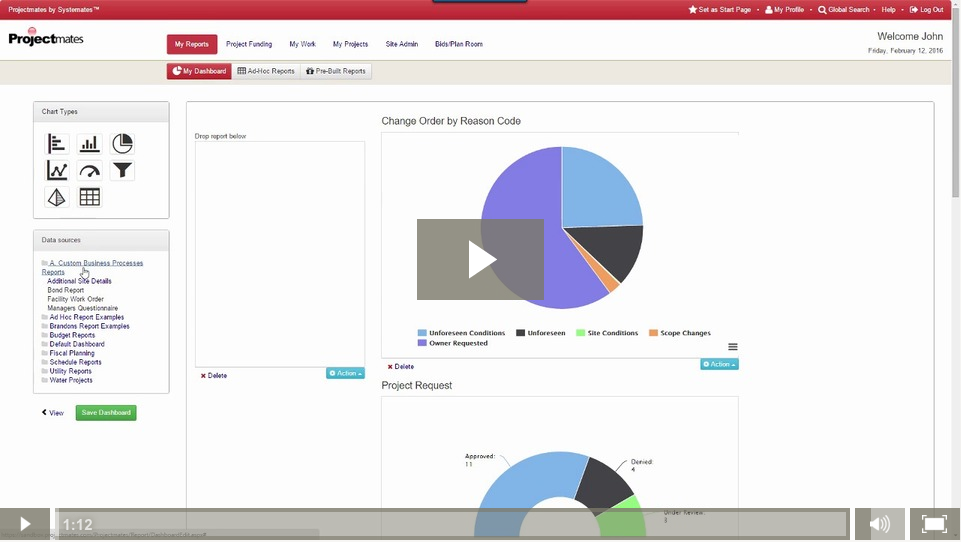Click the Projectmates logo
The width and height of the screenshot is (961, 542).
point(46,37)
